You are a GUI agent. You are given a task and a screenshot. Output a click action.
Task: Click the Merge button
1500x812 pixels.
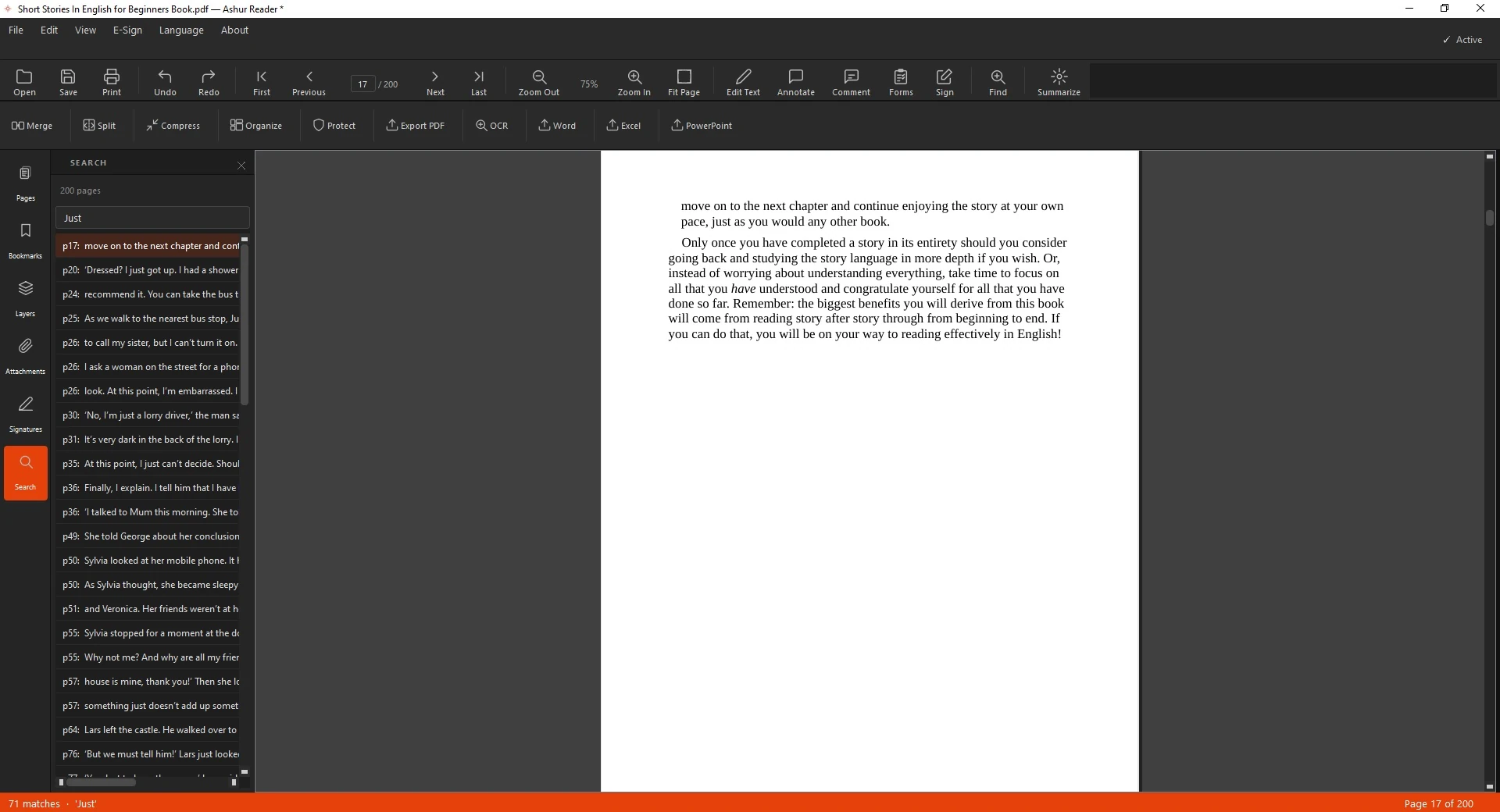click(x=32, y=125)
